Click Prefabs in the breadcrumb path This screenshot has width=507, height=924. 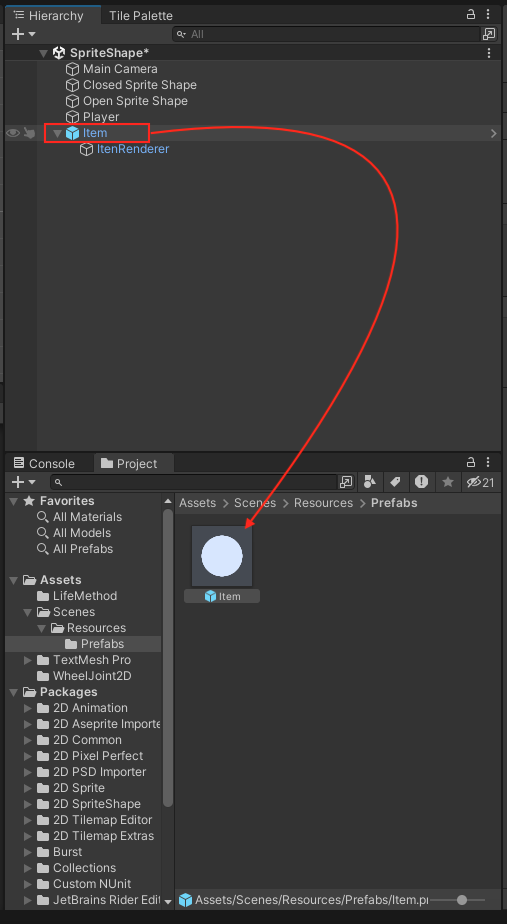tap(394, 503)
